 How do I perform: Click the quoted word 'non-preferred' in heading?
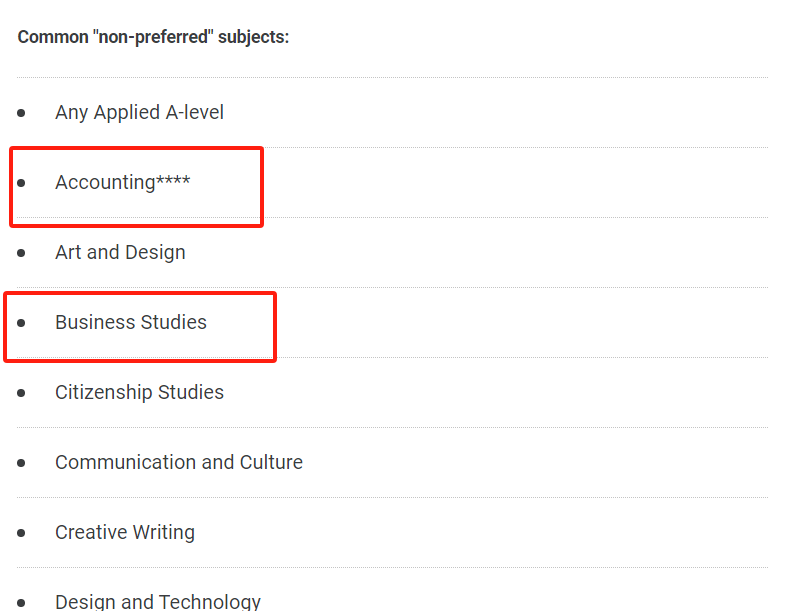(153, 37)
